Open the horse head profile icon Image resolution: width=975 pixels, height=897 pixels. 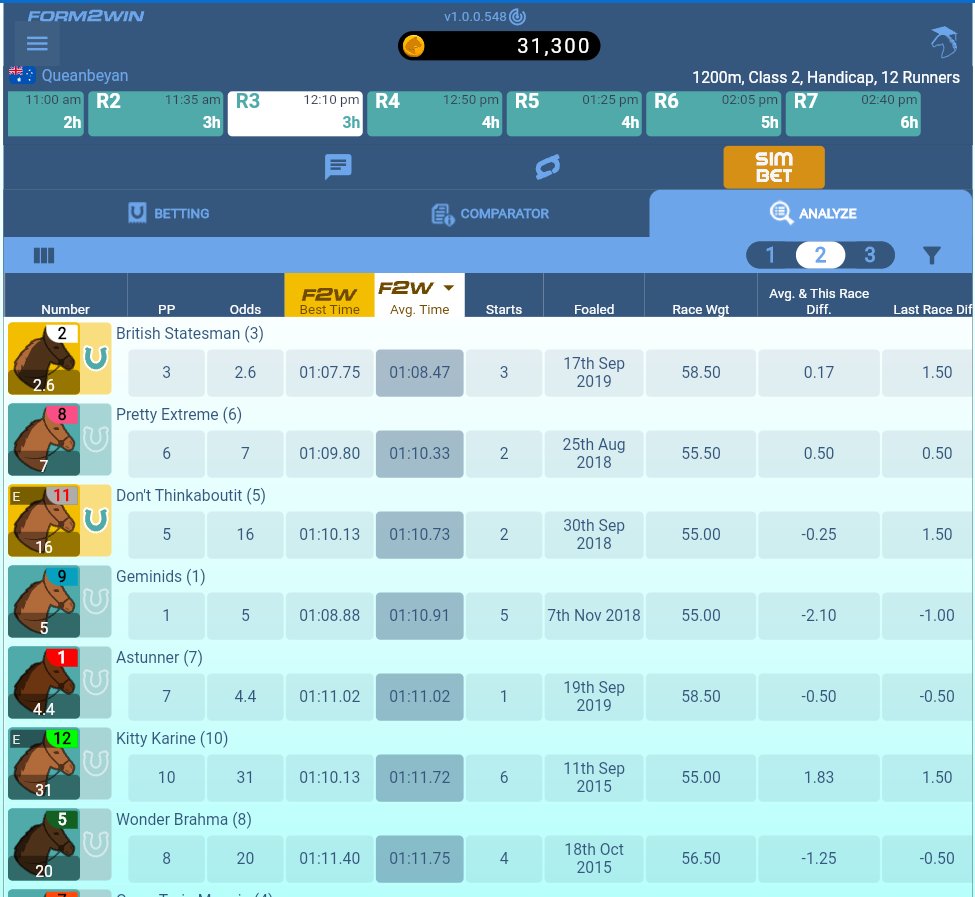[943, 42]
